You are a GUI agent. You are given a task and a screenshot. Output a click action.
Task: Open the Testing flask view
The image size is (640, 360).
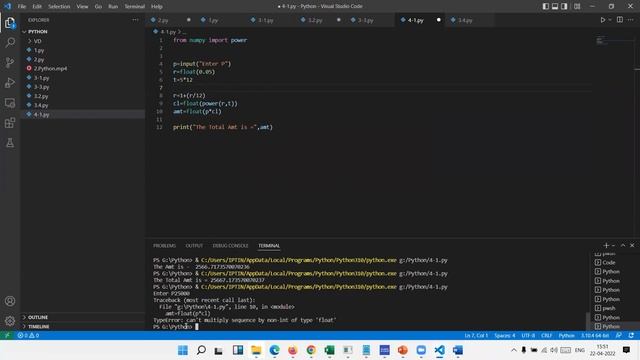(10, 142)
